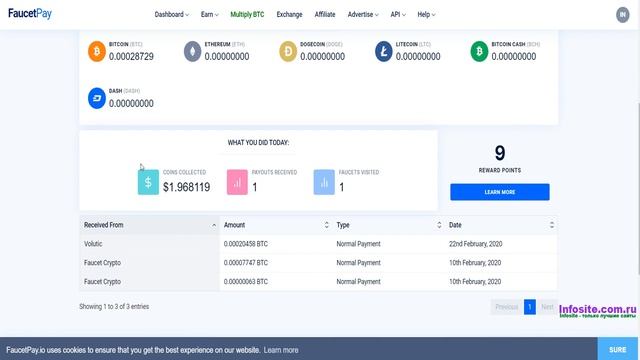Click the blue Faucets Visited chart icon
Image resolution: width=640 pixels, height=360 pixels.
coord(324,182)
